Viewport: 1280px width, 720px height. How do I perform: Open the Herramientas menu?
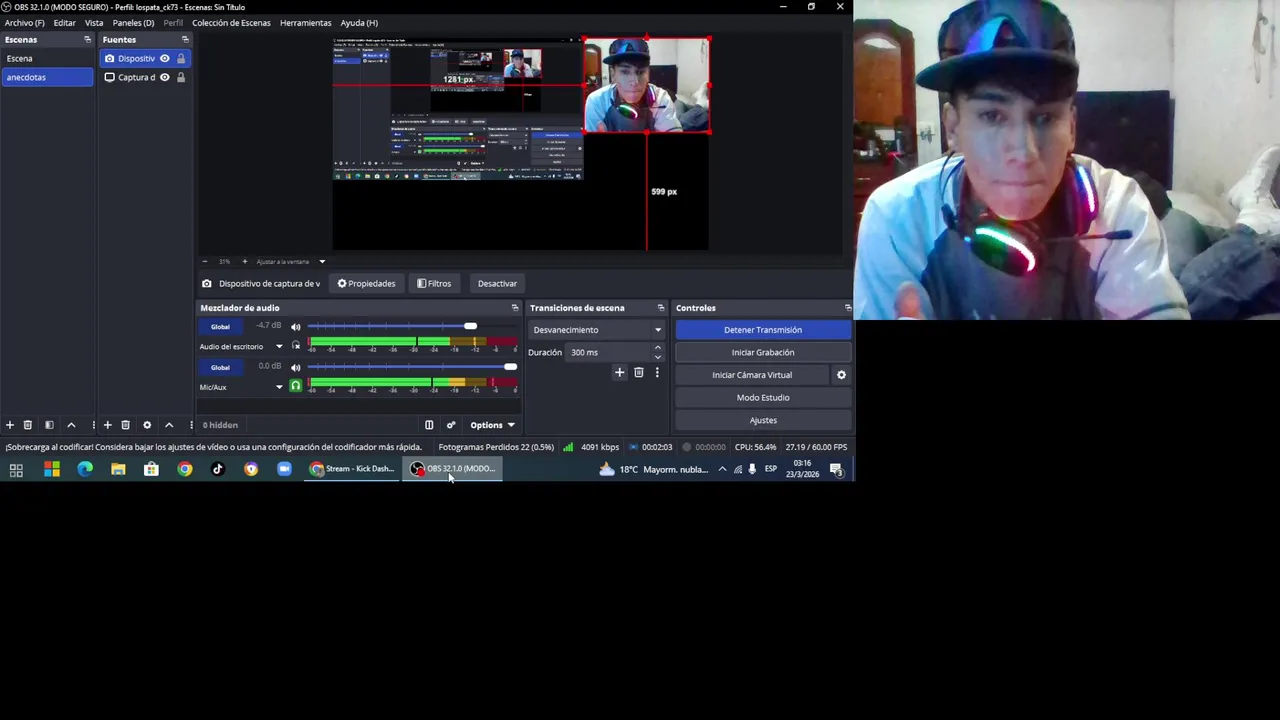click(305, 23)
